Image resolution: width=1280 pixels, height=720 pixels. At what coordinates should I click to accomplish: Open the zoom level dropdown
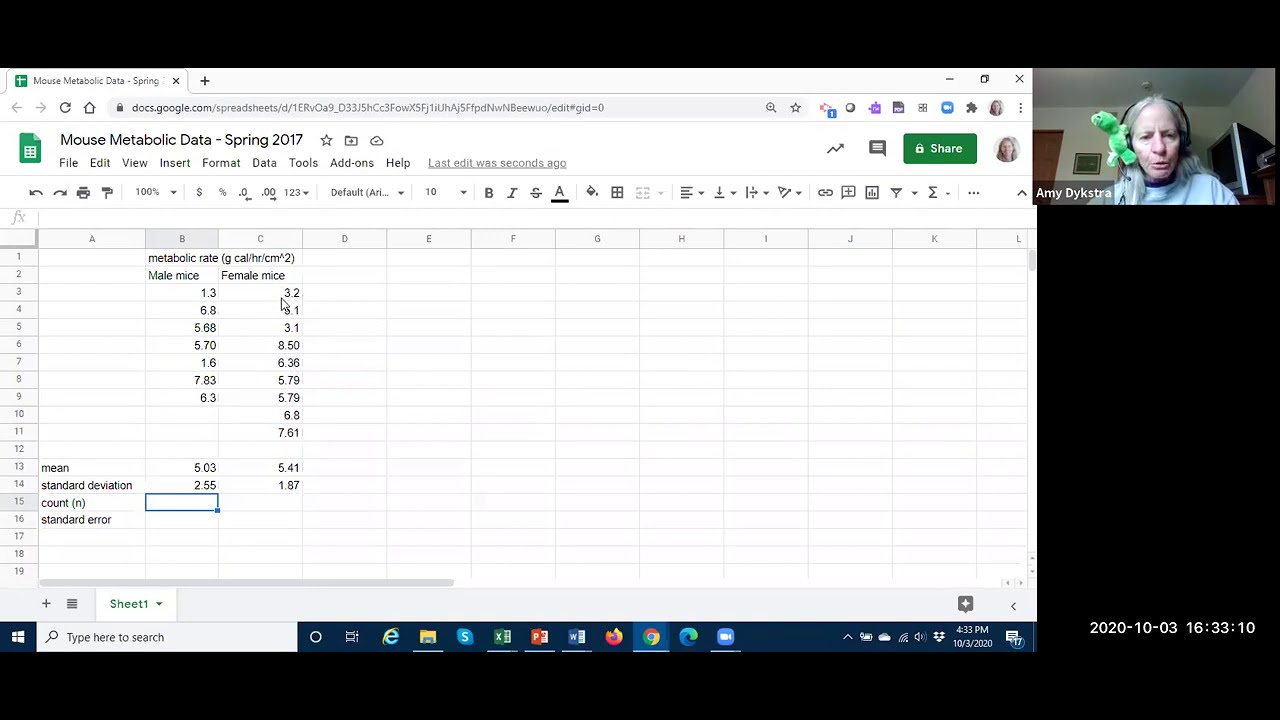pyautogui.click(x=156, y=192)
